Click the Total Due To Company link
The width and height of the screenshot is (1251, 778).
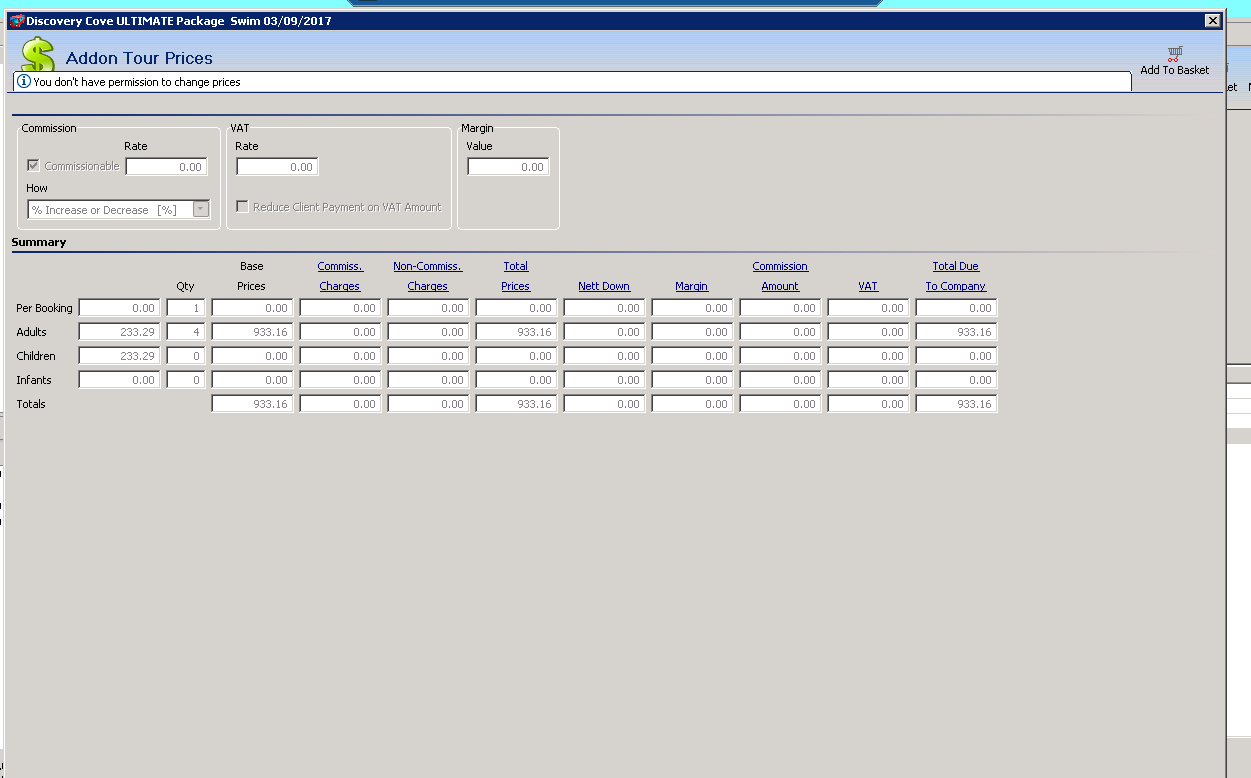coord(956,276)
